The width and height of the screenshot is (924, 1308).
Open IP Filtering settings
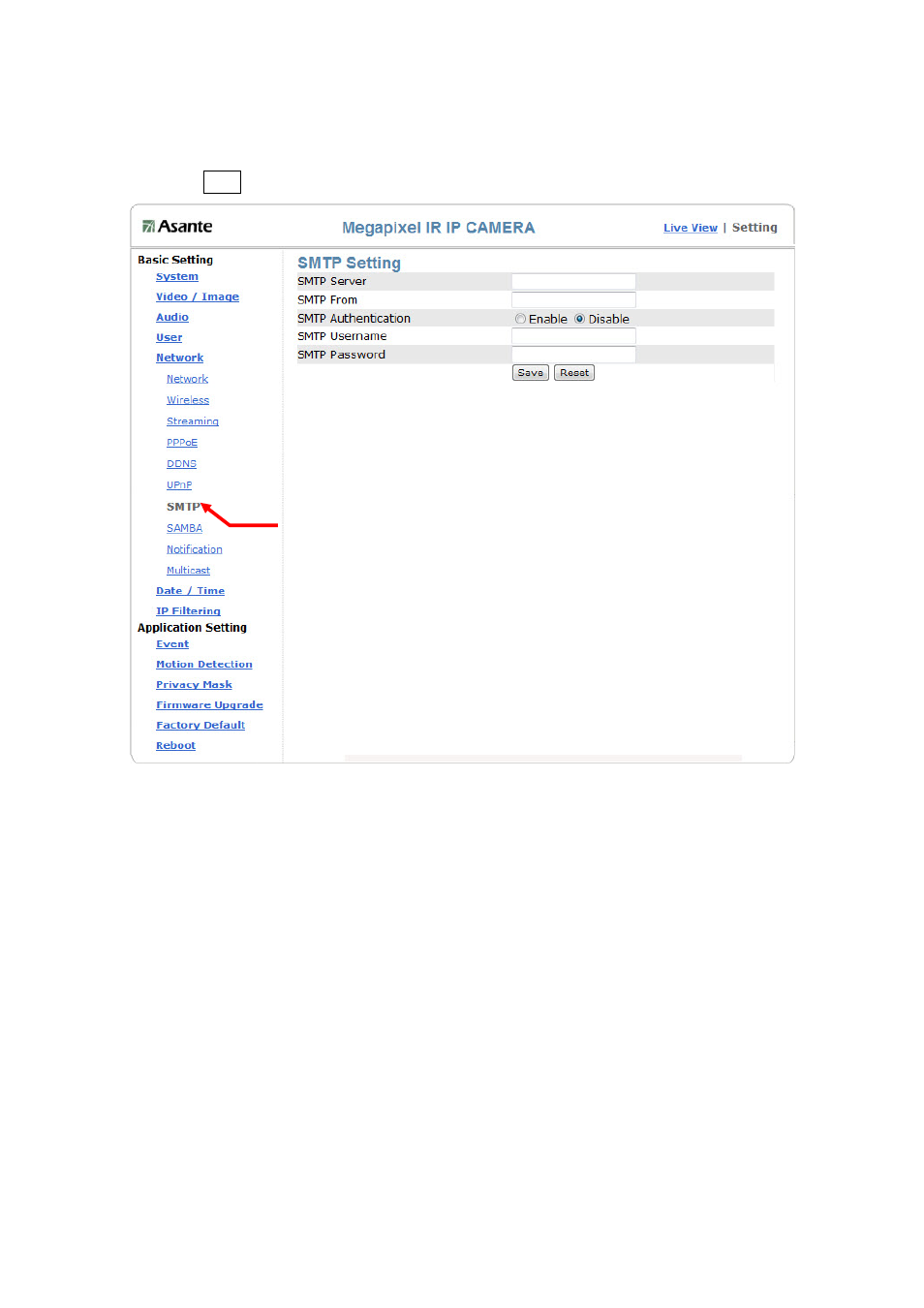(188, 611)
